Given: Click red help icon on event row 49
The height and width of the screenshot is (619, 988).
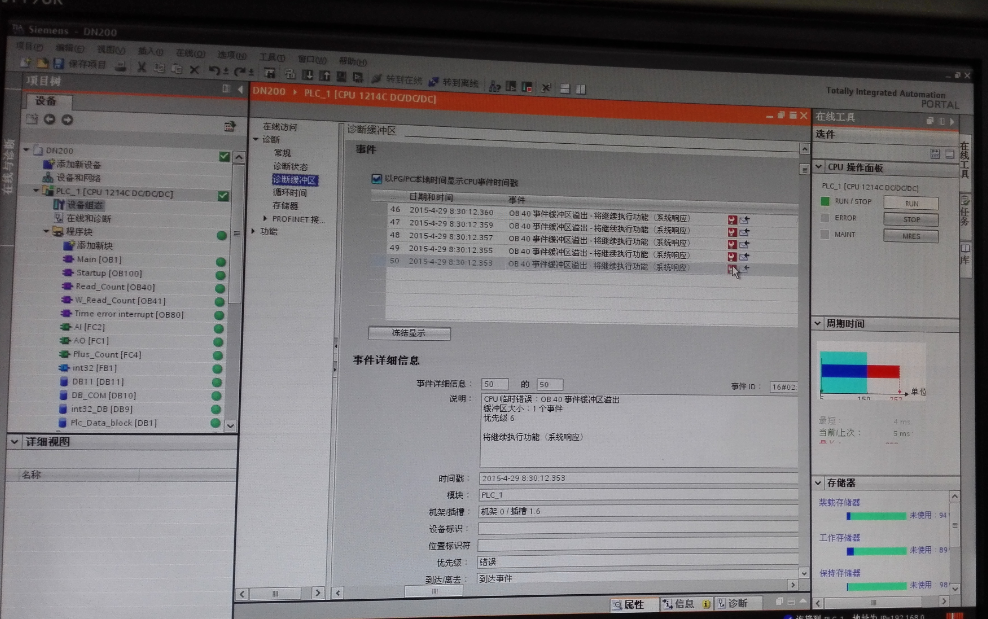Looking at the screenshot, I should click(732, 257).
